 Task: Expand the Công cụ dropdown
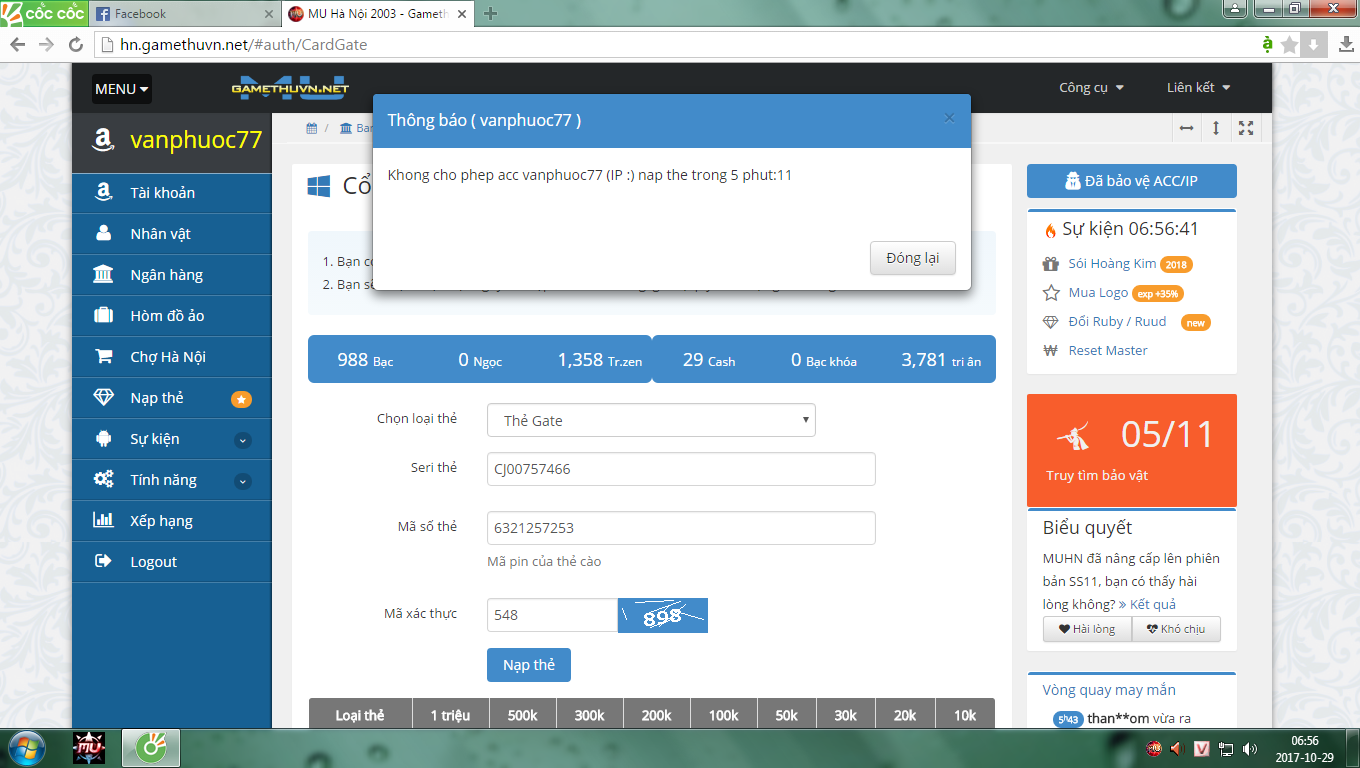1091,88
